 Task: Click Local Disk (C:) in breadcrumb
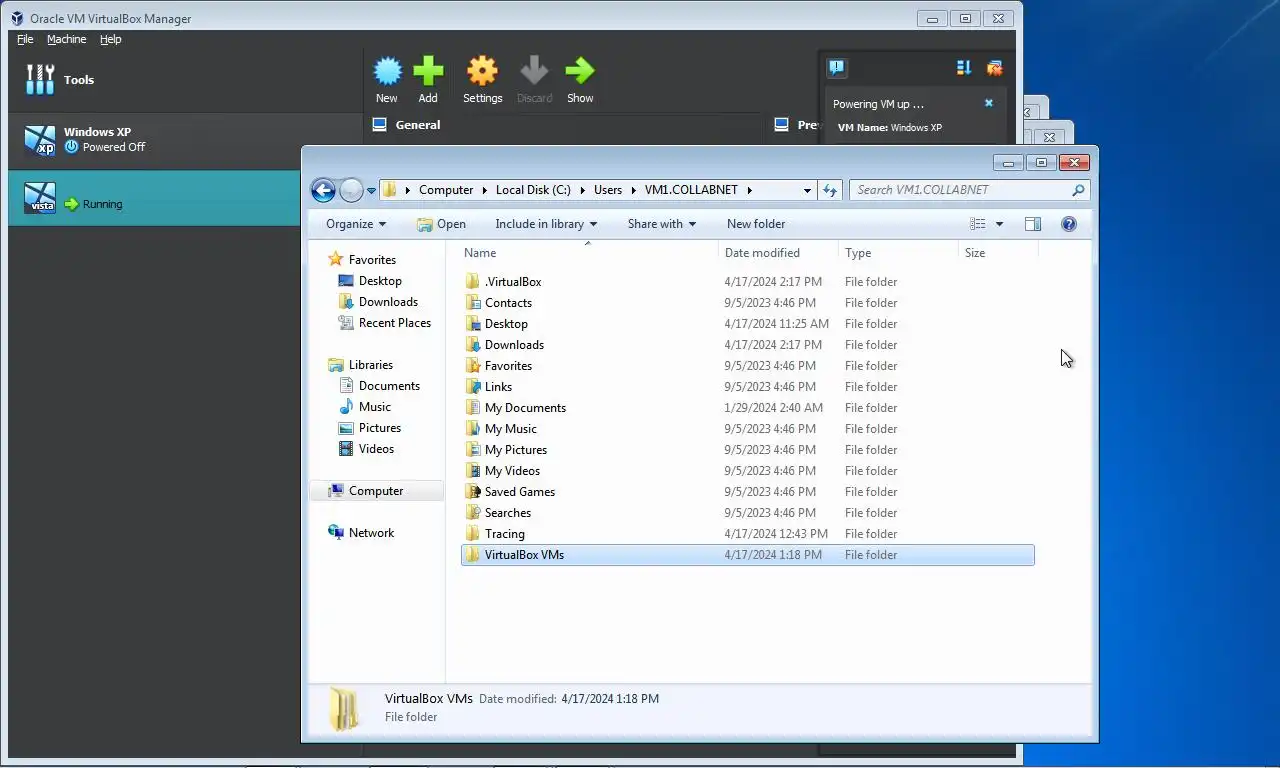tap(533, 190)
